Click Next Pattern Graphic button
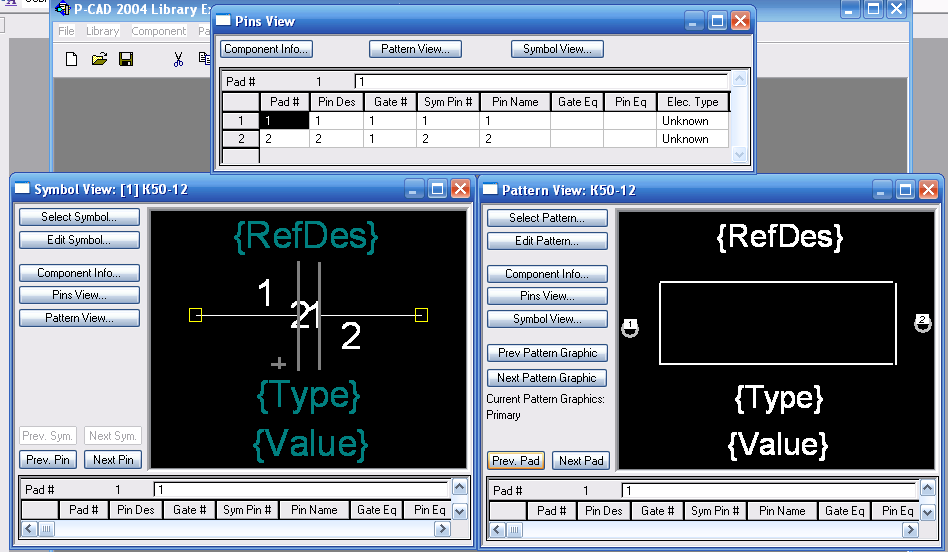 547,378
